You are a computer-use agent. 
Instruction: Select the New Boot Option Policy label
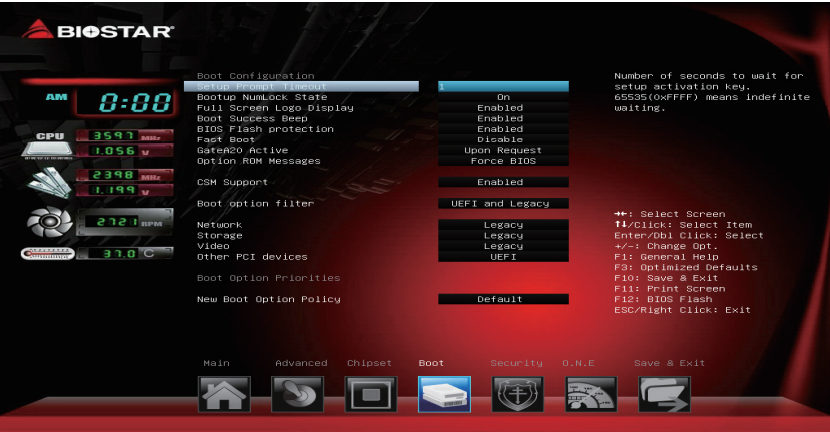269,299
